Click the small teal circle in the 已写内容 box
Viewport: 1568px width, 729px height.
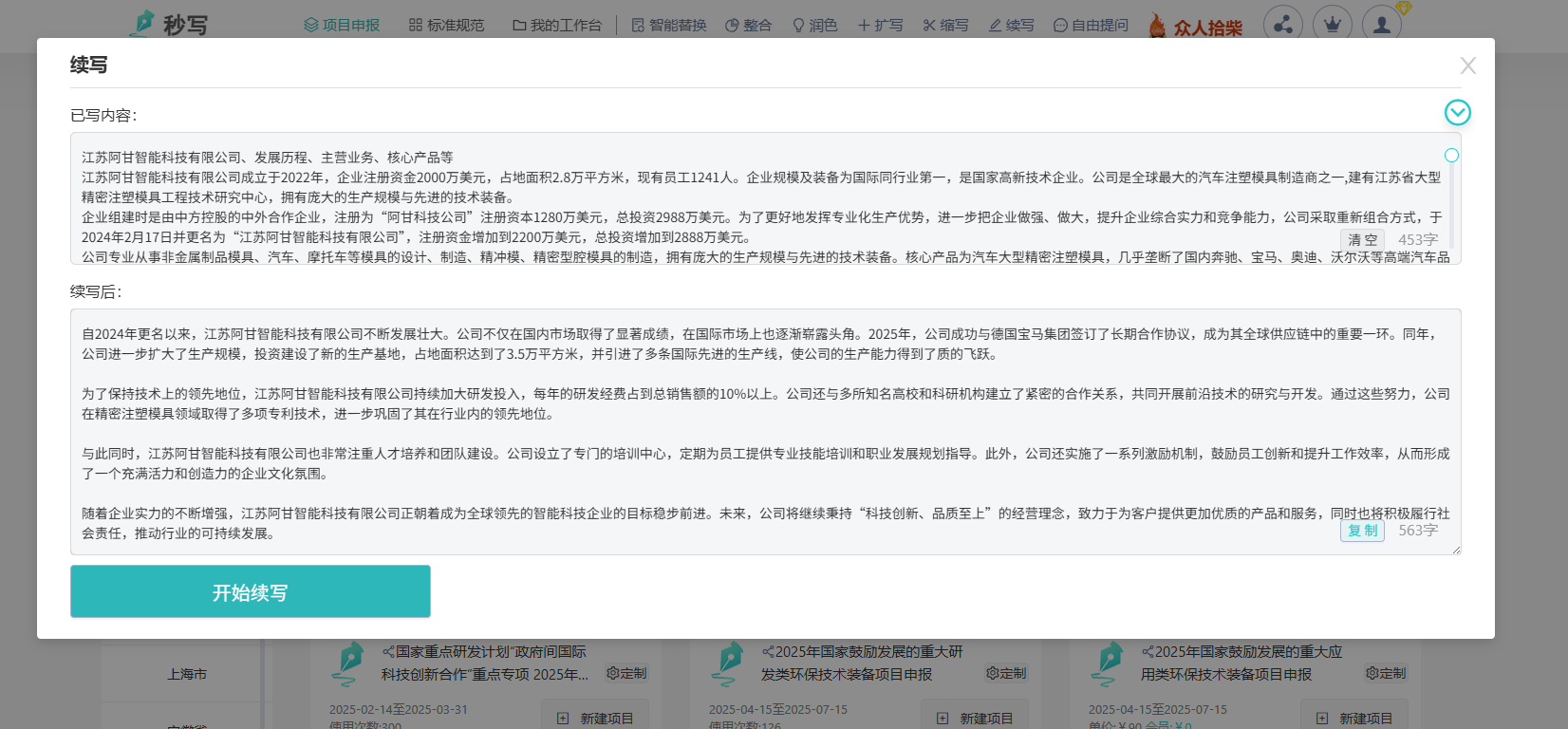pyautogui.click(x=1451, y=156)
